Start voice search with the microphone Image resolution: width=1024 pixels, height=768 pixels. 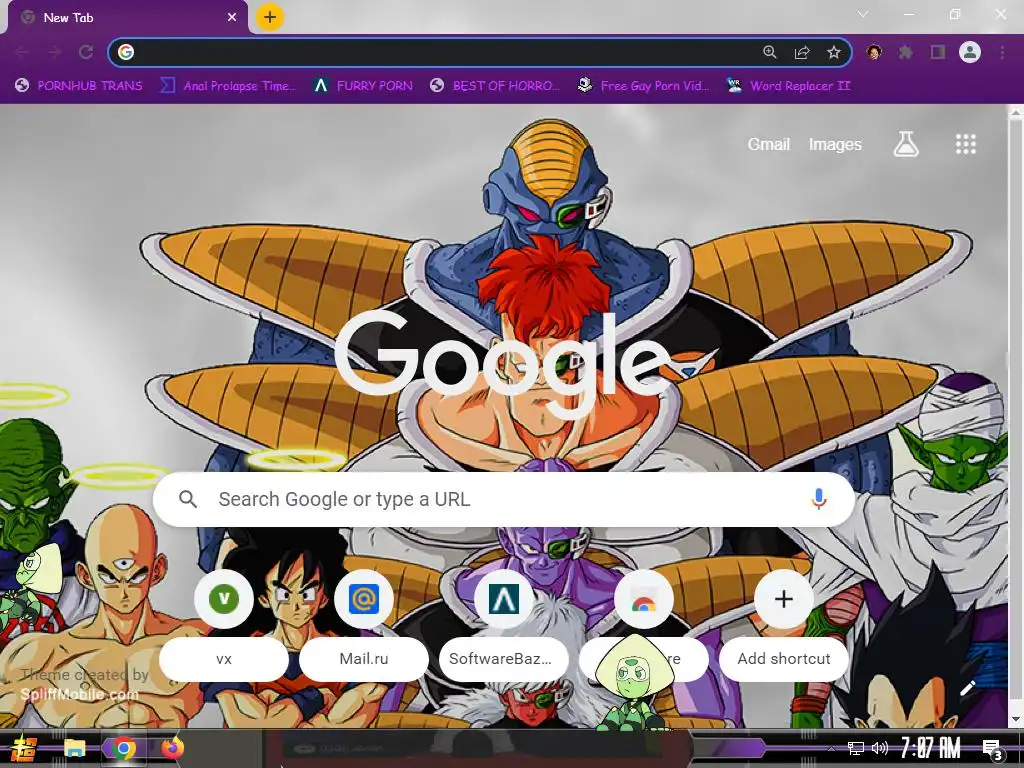pos(818,500)
